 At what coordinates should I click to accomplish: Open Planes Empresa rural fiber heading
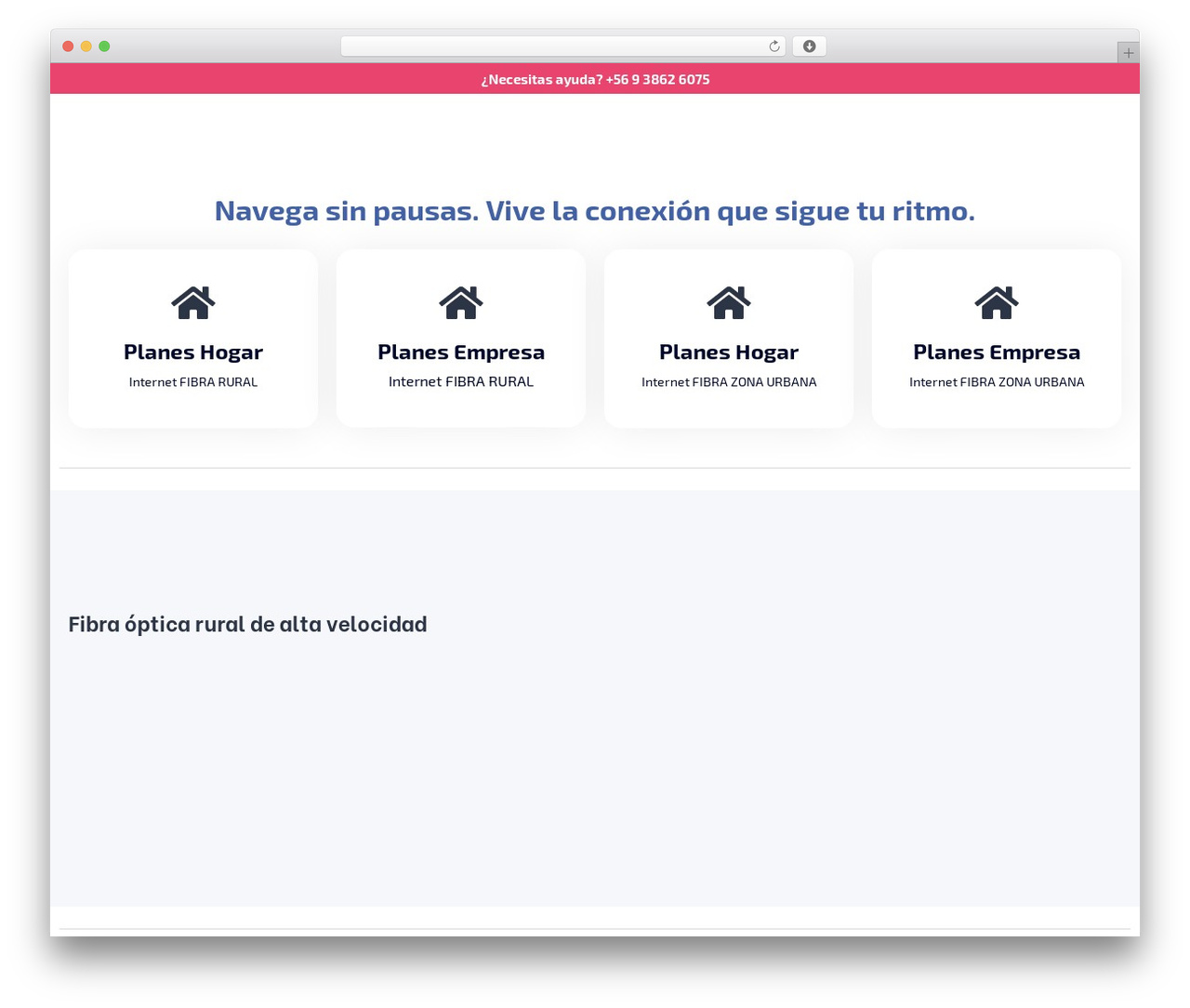click(461, 352)
